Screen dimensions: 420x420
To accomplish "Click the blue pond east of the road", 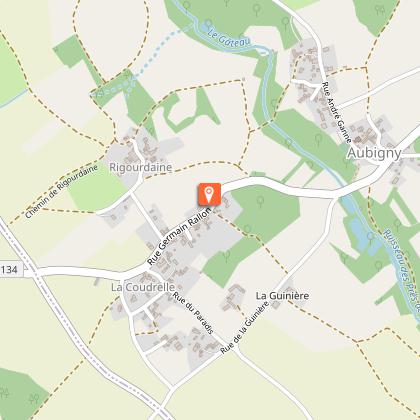I will point(363,233).
